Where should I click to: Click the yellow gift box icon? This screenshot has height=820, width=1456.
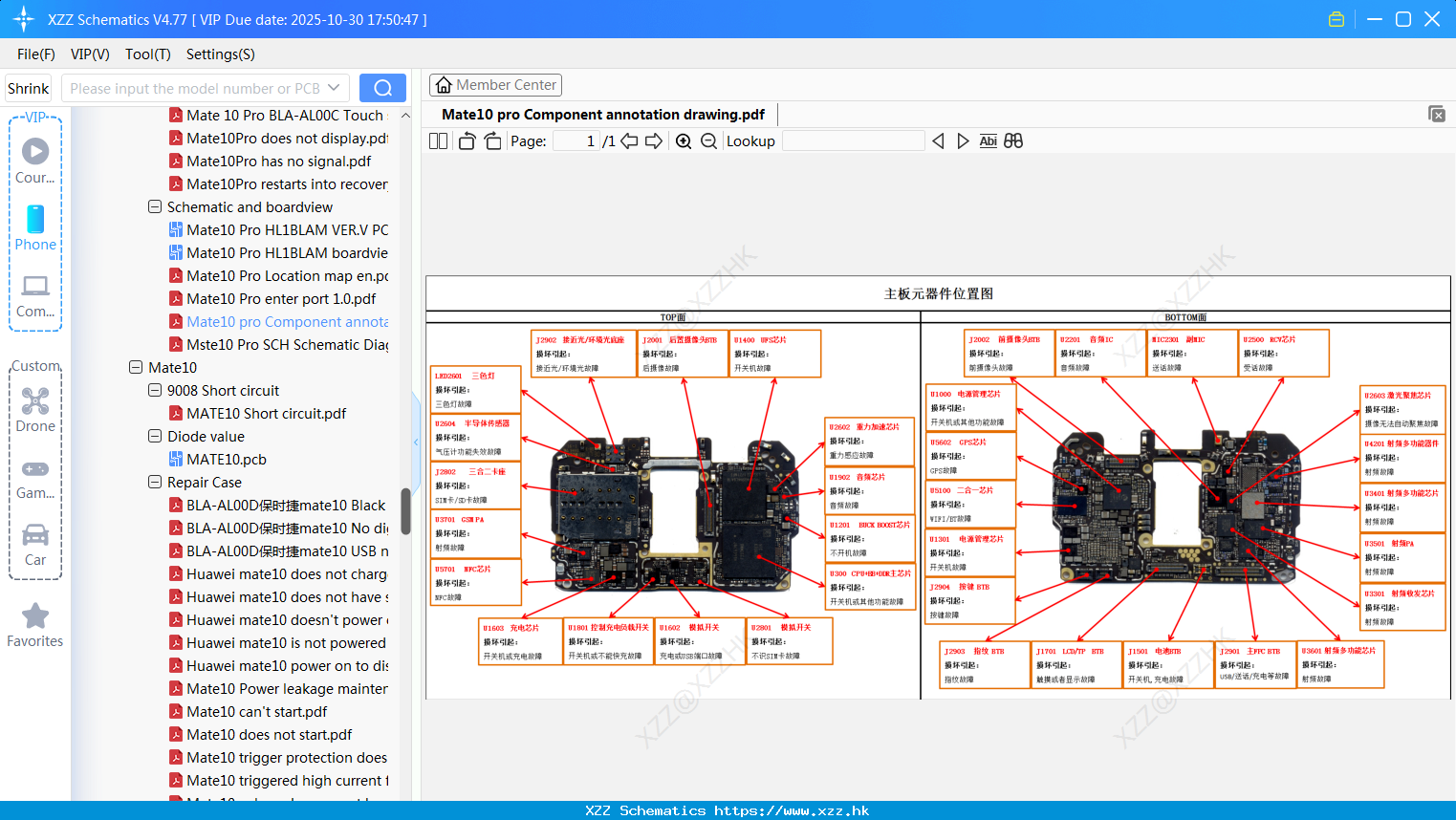click(x=1336, y=19)
